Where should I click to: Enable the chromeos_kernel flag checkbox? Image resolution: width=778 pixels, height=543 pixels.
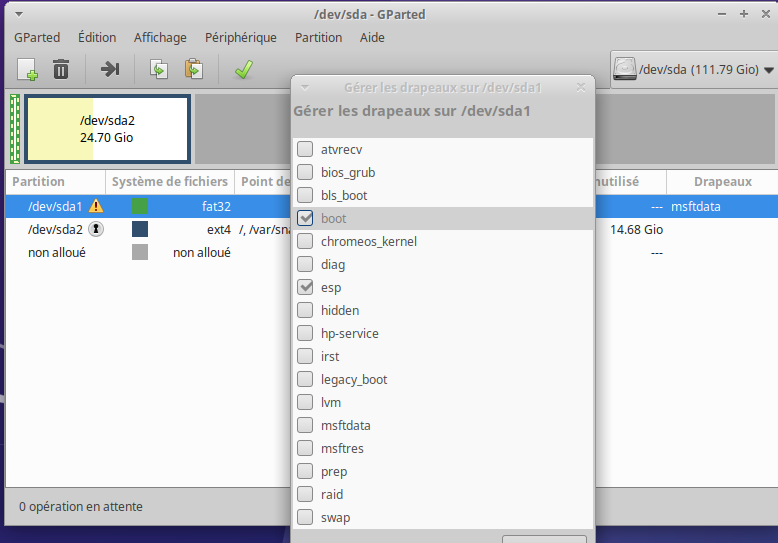(x=305, y=241)
